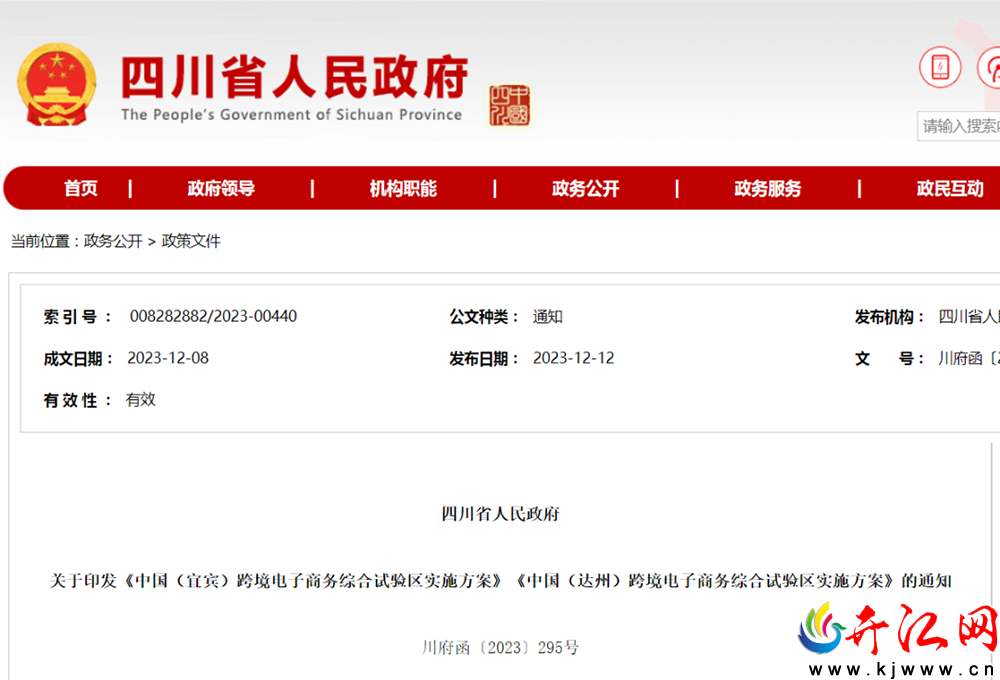
Task: Select the 机构职能 navigation item
Action: click(x=403, y=188)
